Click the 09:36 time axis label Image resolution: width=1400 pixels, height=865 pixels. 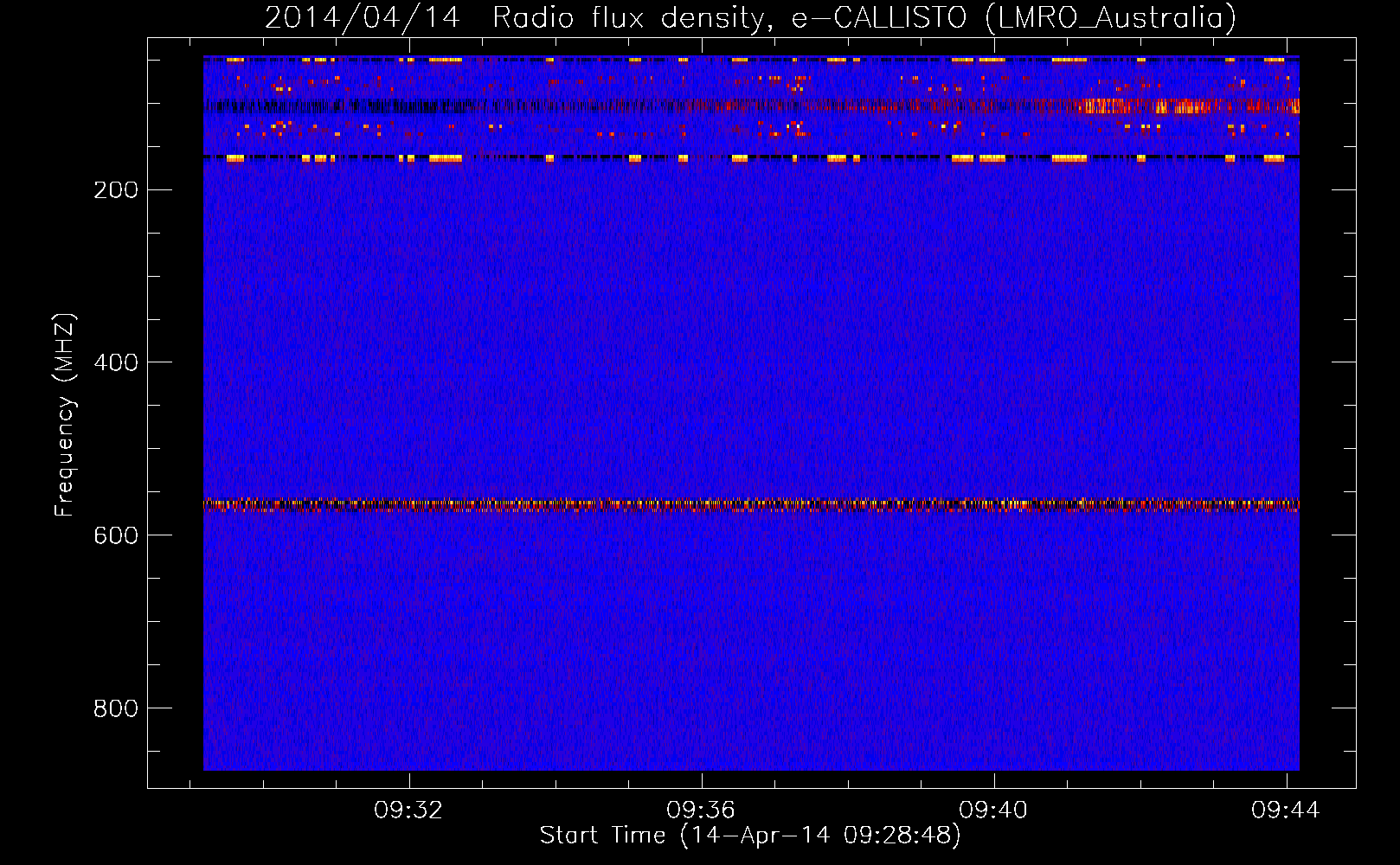(x=700, y=810)
